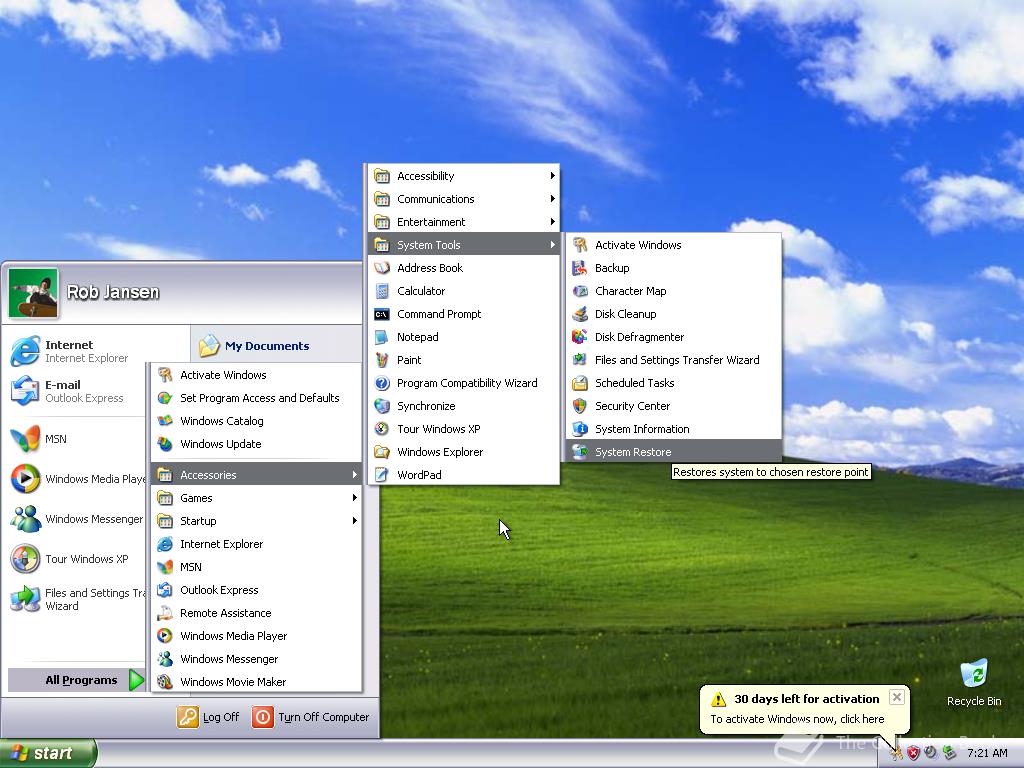Viewport: 1024px width, 768px height.
Task: Open Outlook Express in All Programs list
Action: [256, 590]
